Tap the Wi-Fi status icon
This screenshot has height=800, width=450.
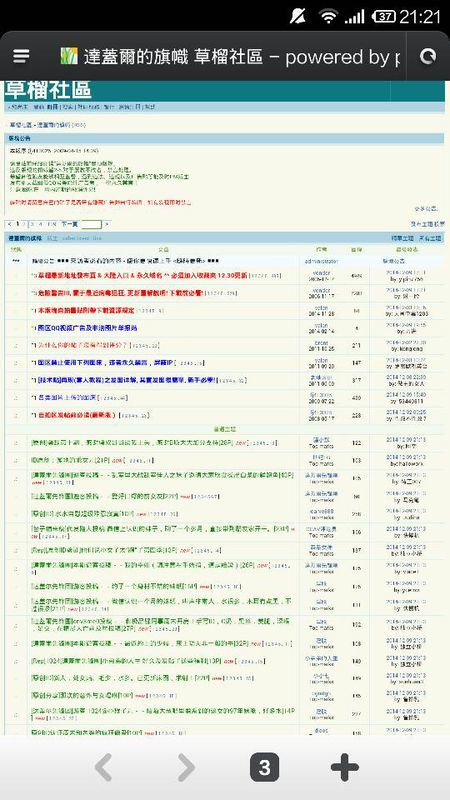tap(328, 16)
